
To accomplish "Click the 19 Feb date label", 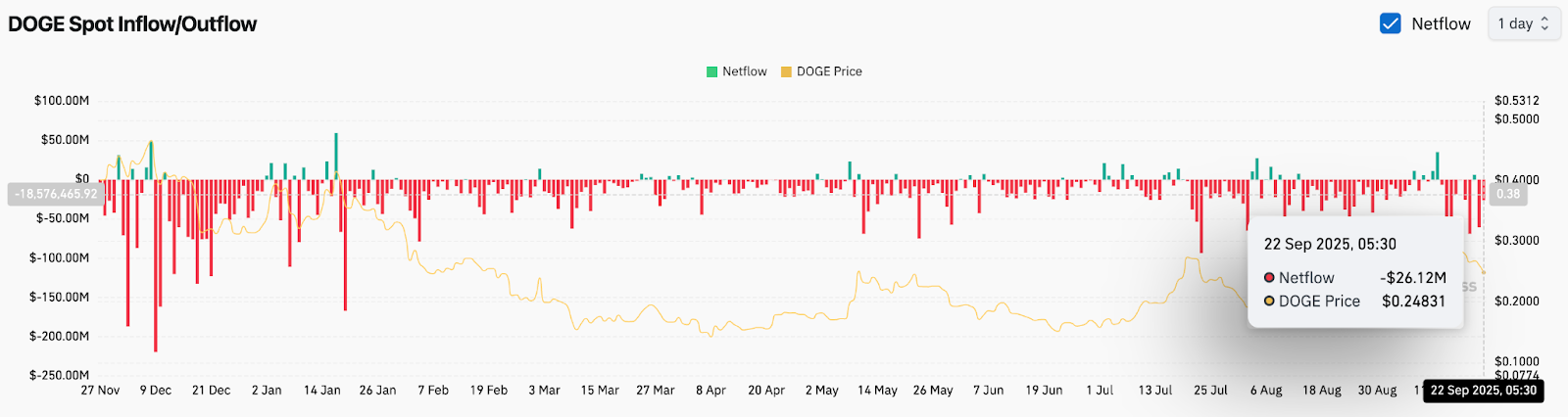I will pyautogui.click(x=489, y=391).
